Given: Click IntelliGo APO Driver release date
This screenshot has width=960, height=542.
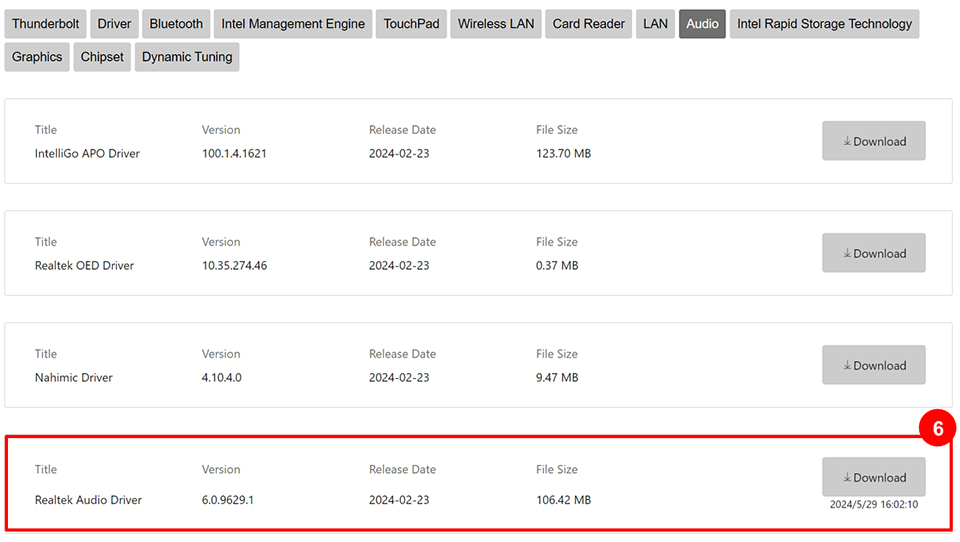Looking at the screenshot, I should [x=399, y=153].
